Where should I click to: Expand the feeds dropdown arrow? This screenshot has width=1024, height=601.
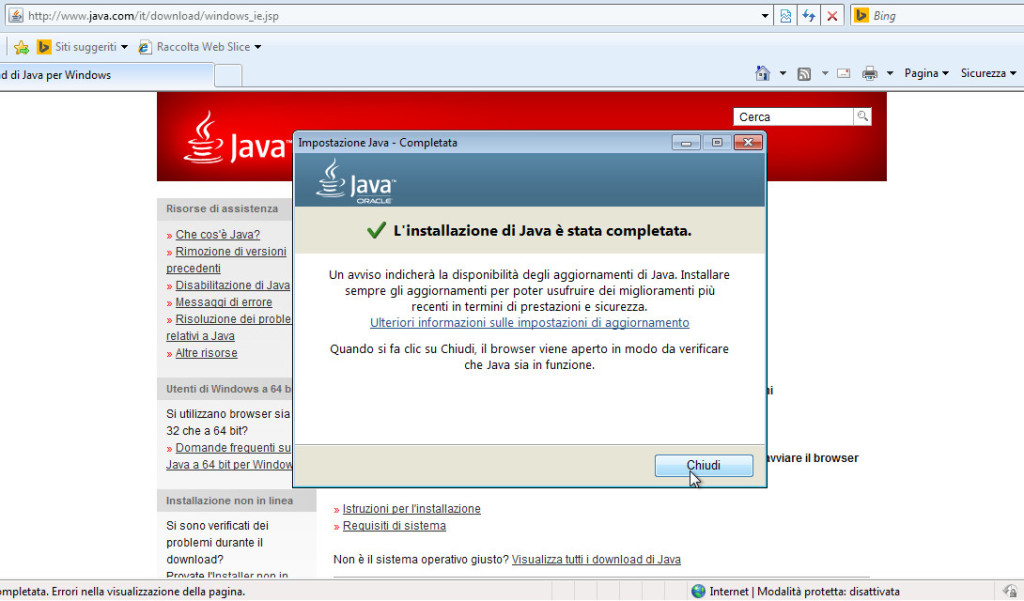(x=824, y=73)
